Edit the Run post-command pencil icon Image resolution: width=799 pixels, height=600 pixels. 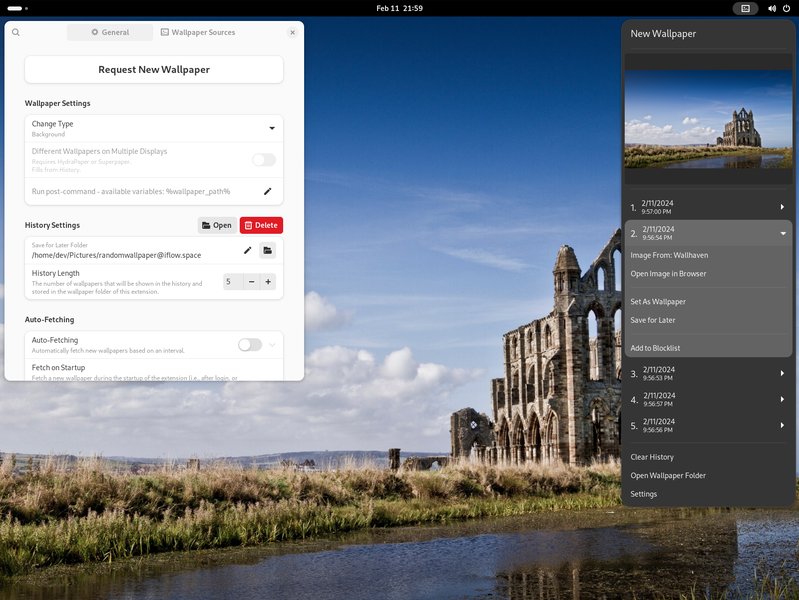268,191
